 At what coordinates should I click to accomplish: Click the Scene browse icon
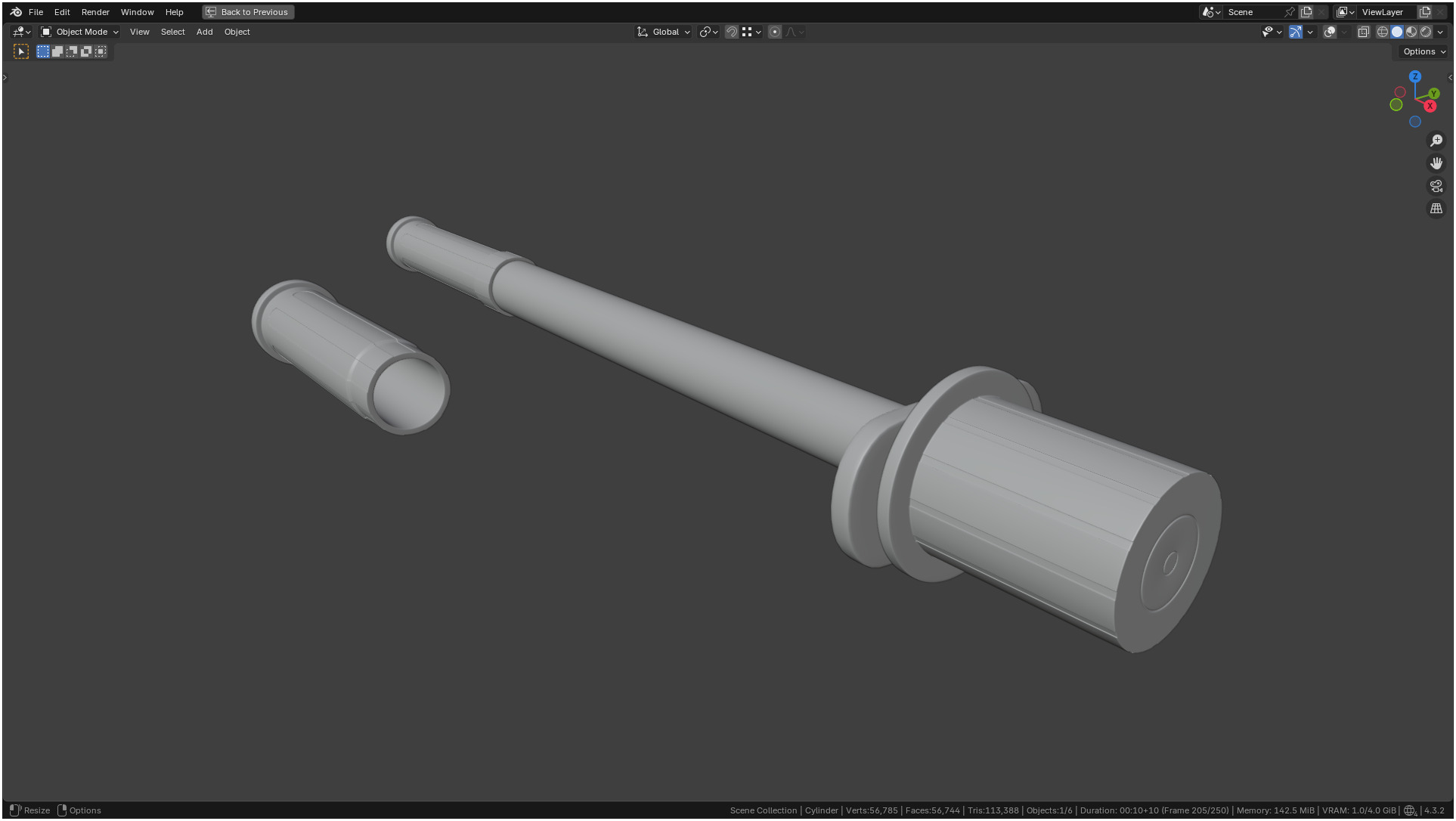[x=1211, y=12]
